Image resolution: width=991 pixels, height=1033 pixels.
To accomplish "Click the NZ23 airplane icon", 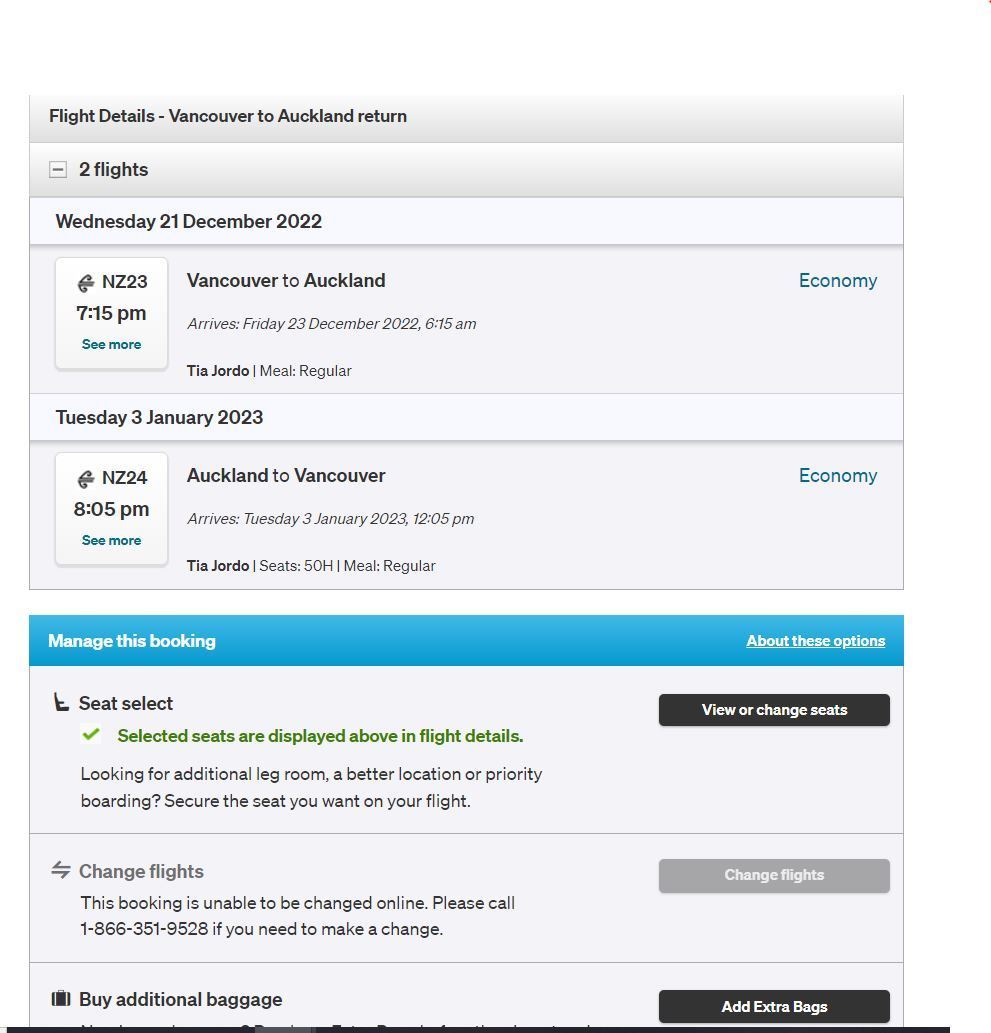I will pos(86,283).
